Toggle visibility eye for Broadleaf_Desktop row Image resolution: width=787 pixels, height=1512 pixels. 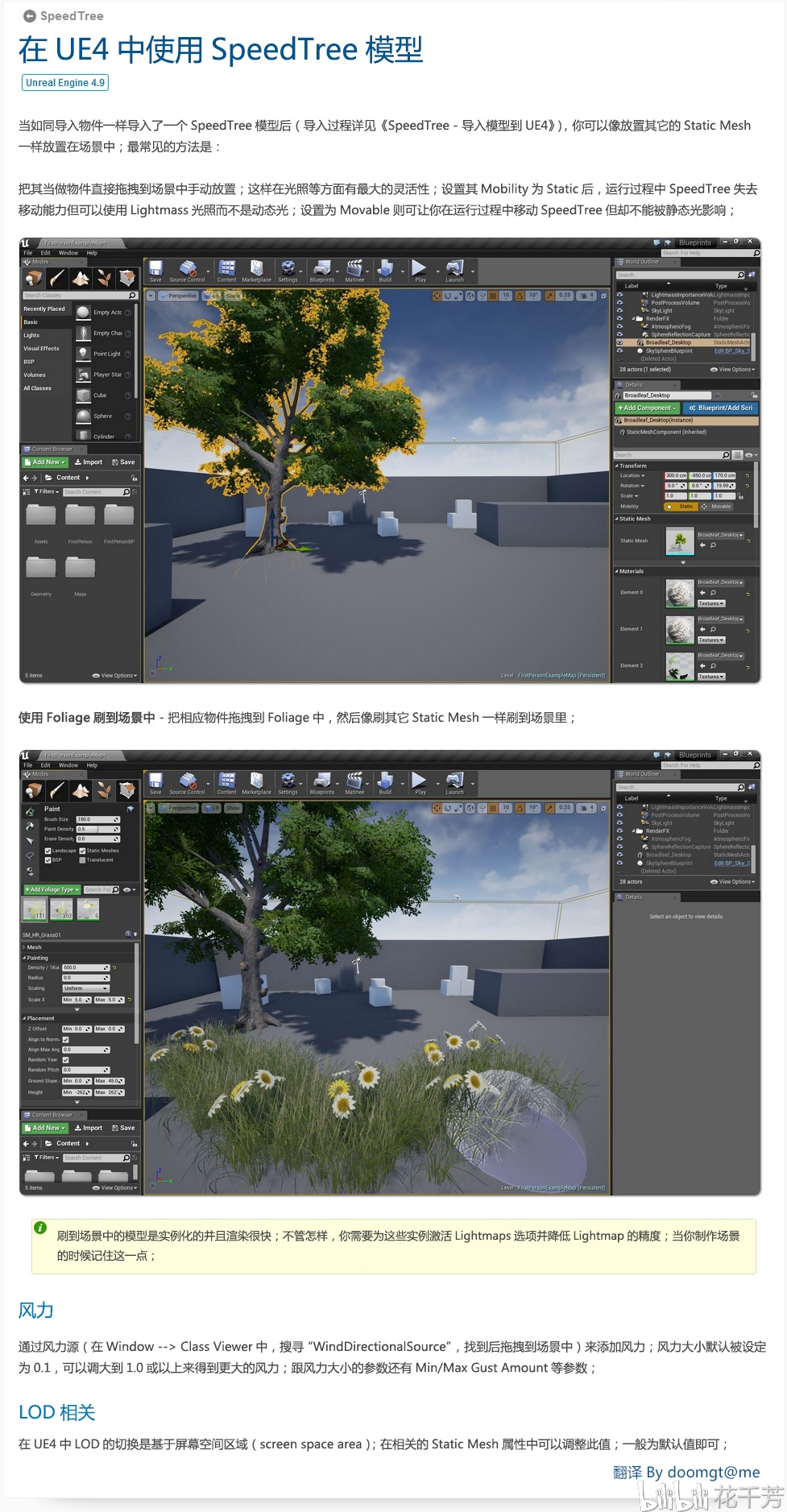pyautogui.click(x=619, y=342)
